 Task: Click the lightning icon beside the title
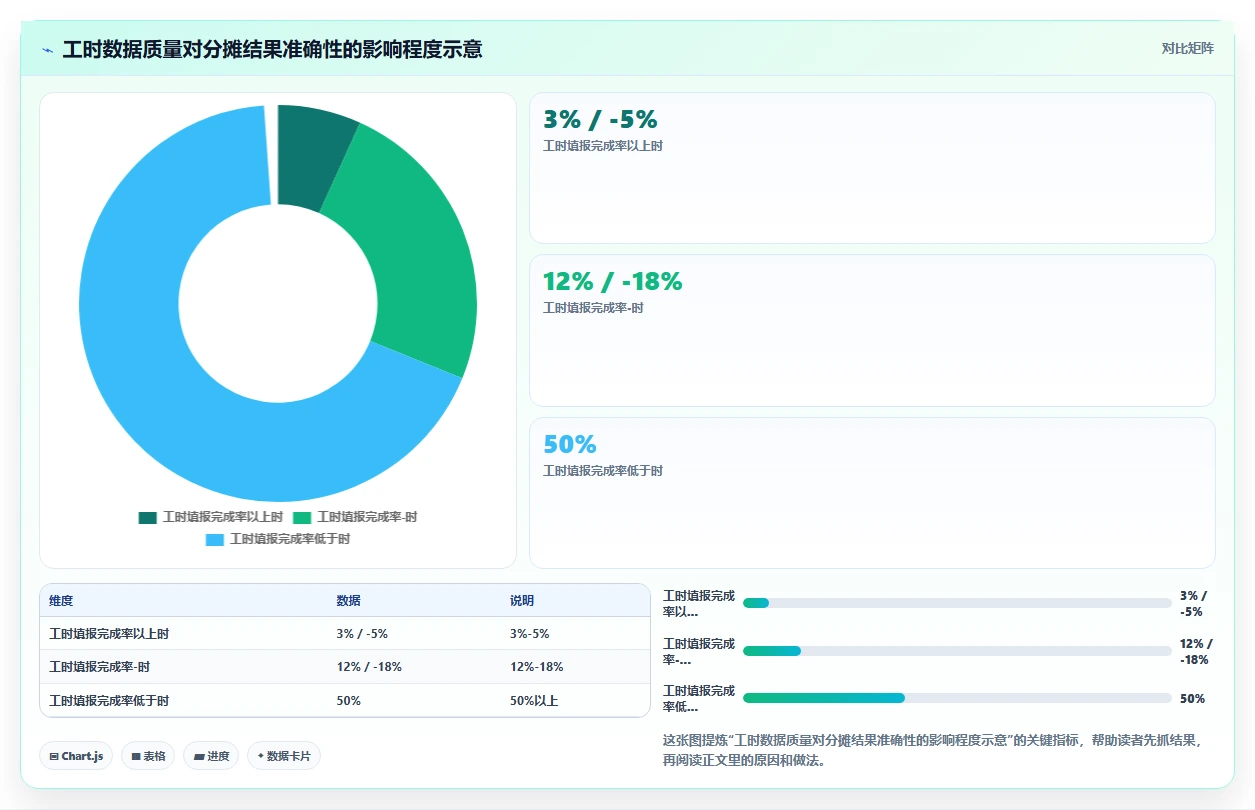pos(48,49)
